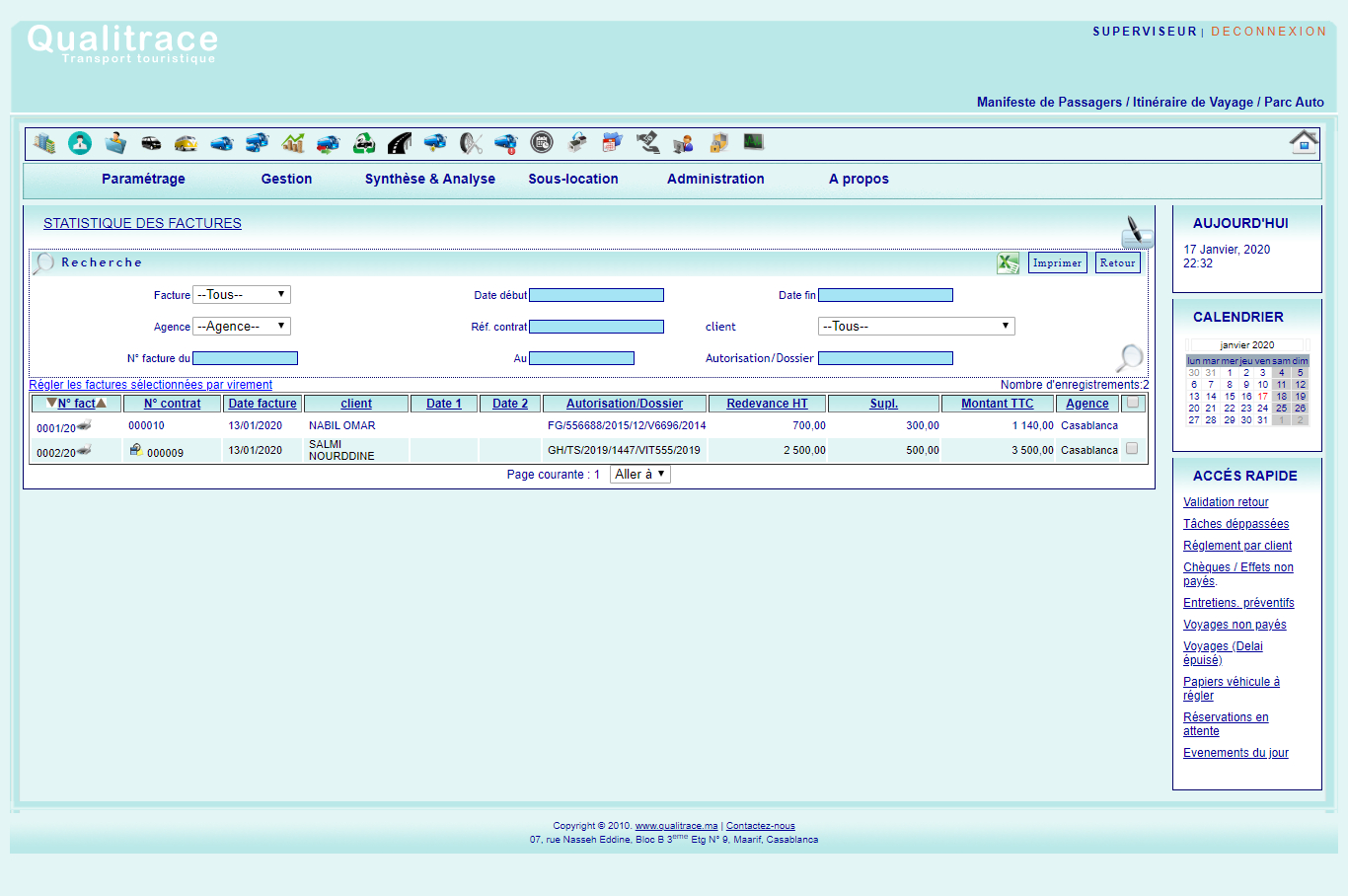Check the box for invoice 0002/20
This screenshot has width=1348, height=896.
click(x=1132, y=449)
